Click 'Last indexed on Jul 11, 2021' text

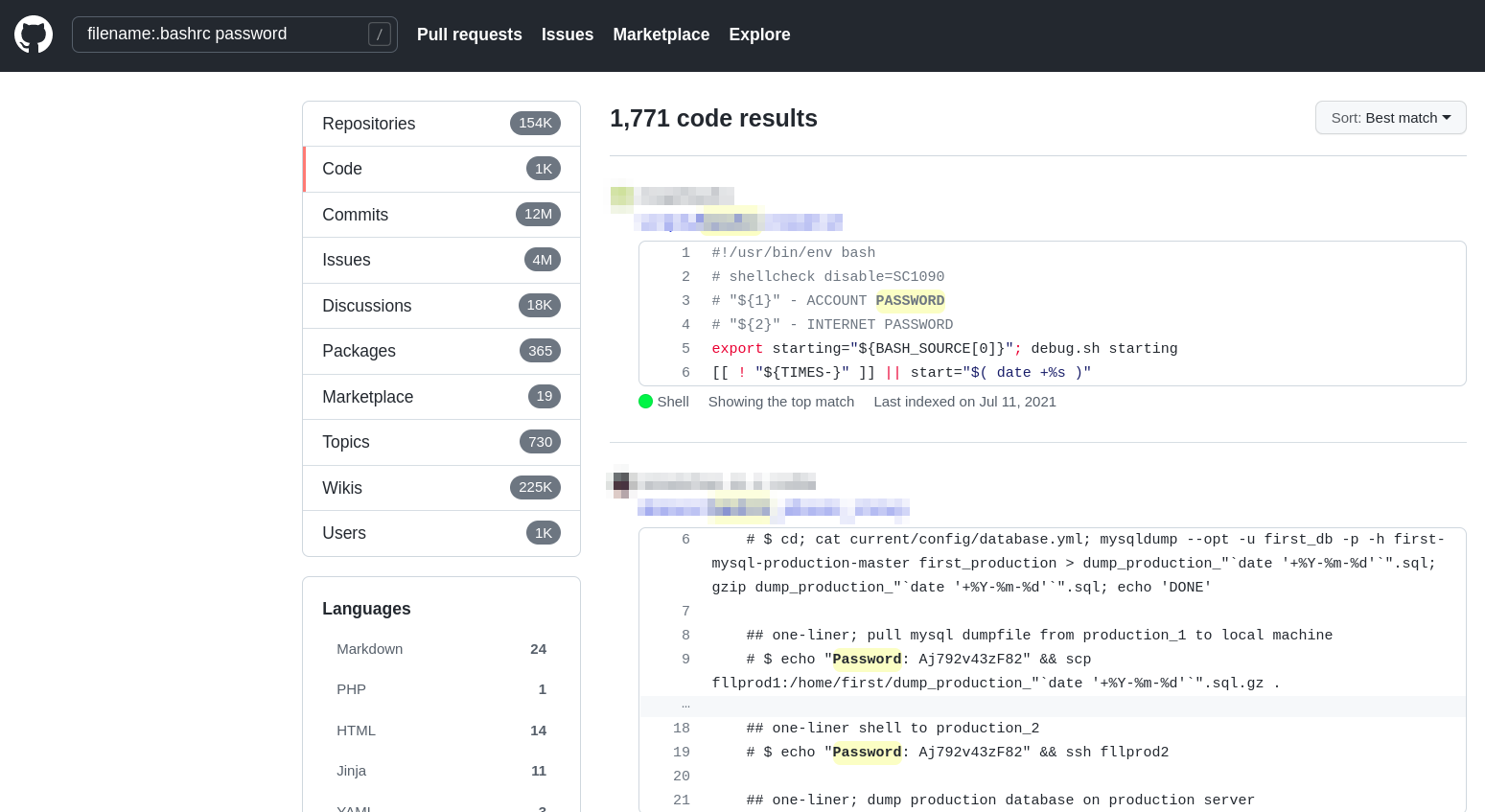964,402
